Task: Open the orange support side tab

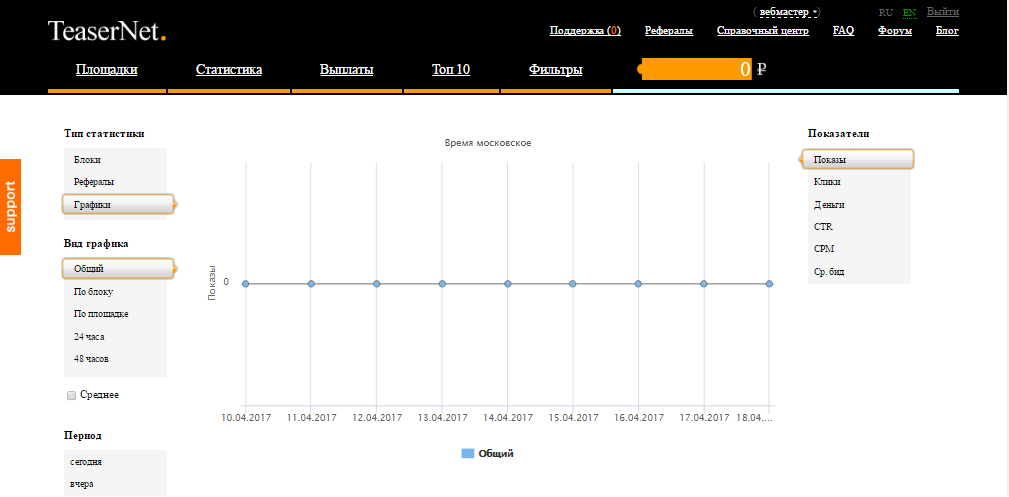Action: tap(11, 206)
